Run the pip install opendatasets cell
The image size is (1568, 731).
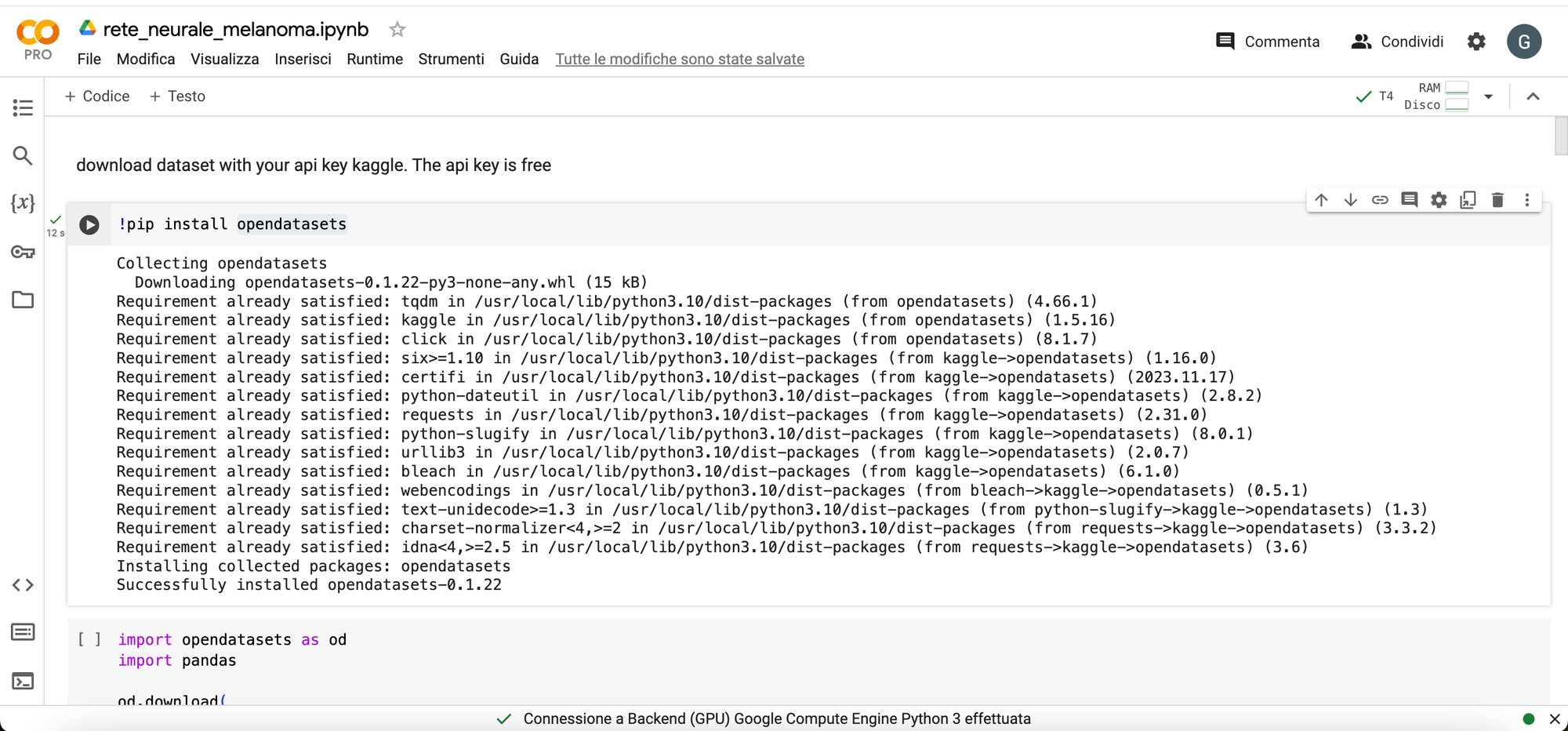pos(89,225)
